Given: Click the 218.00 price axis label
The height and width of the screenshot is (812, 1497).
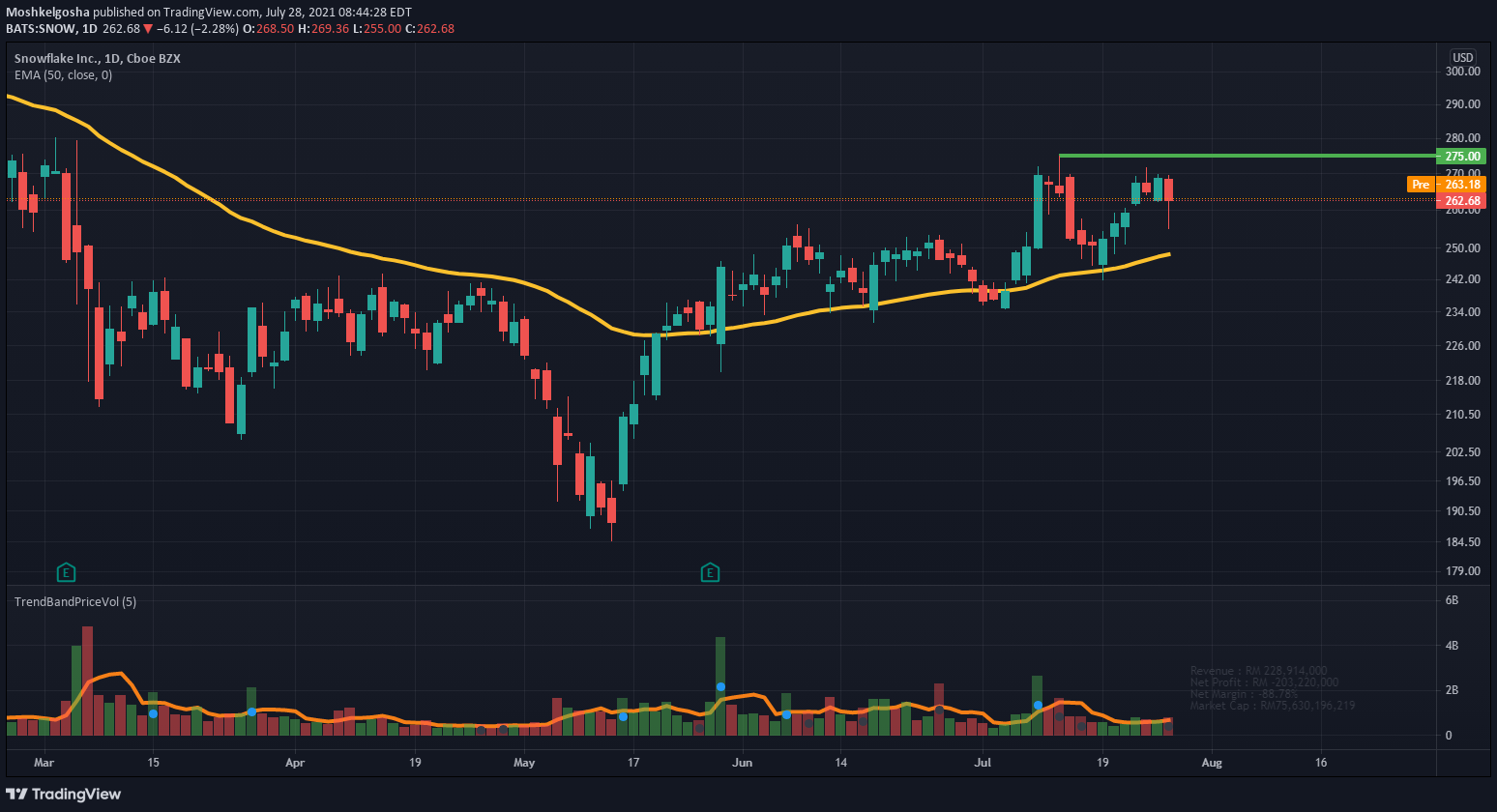Looking at the screenshot, I should [x=1463, y=381].
